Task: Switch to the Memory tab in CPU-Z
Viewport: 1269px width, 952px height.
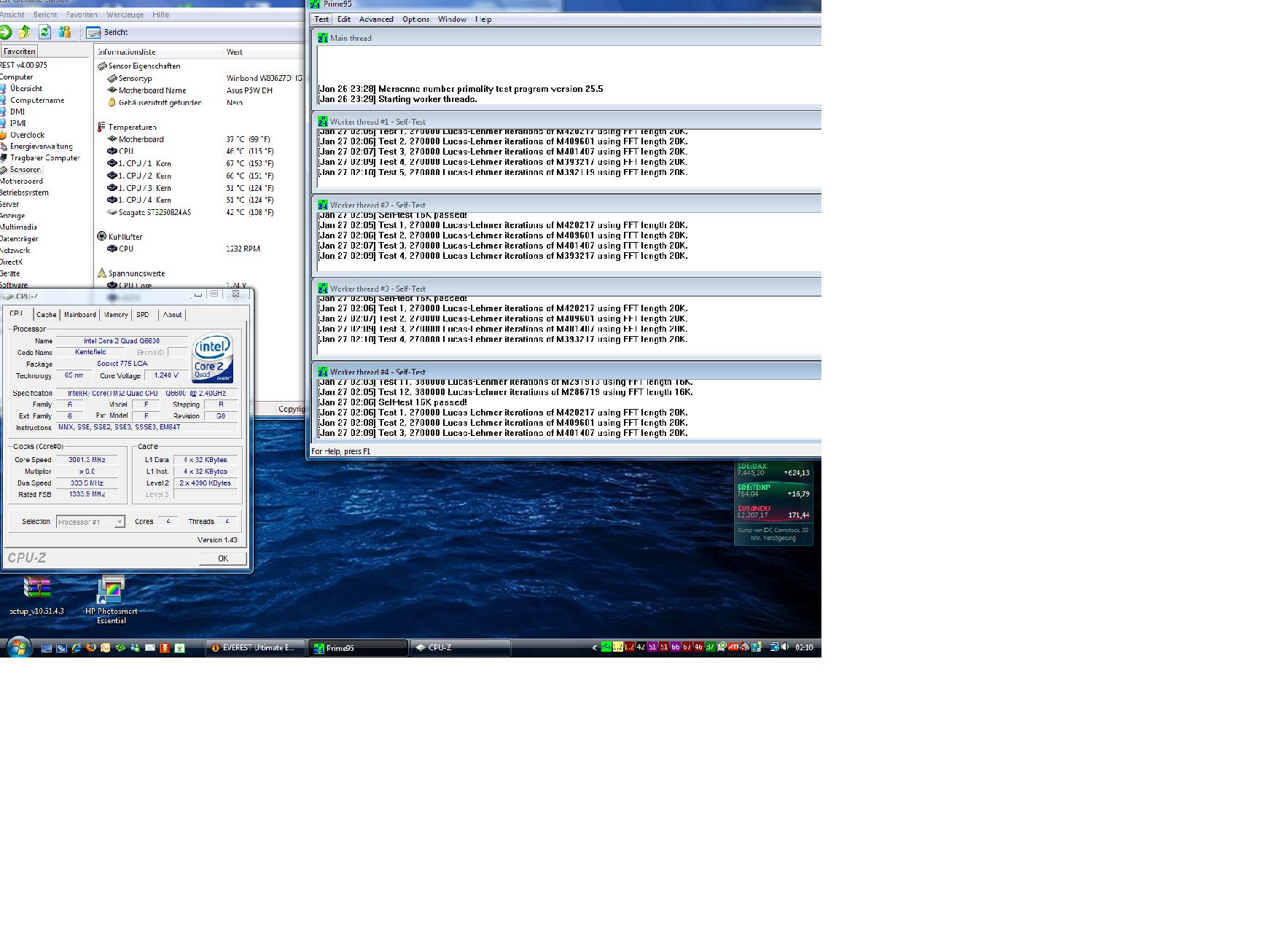Action: (116, 315)
